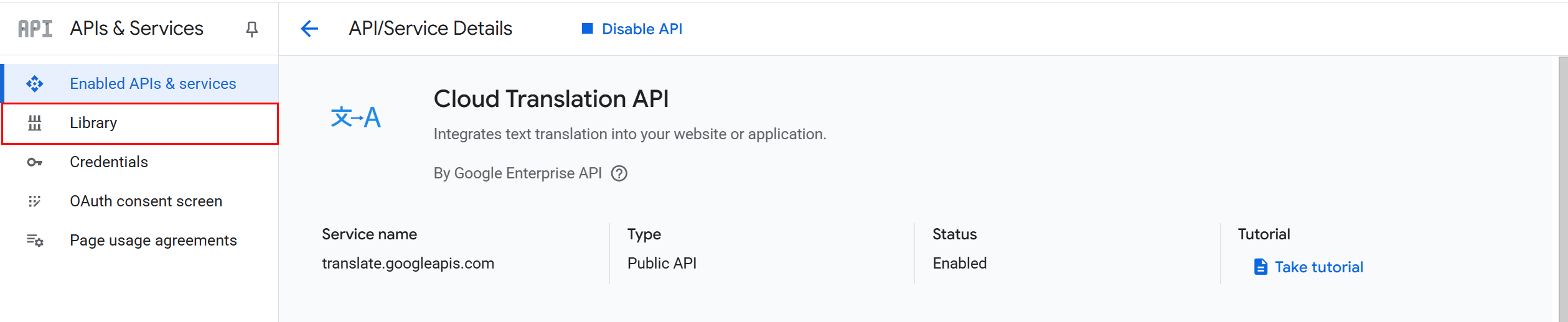
Task: Click the tutorial document icon
Action: tap(1261, 267)
